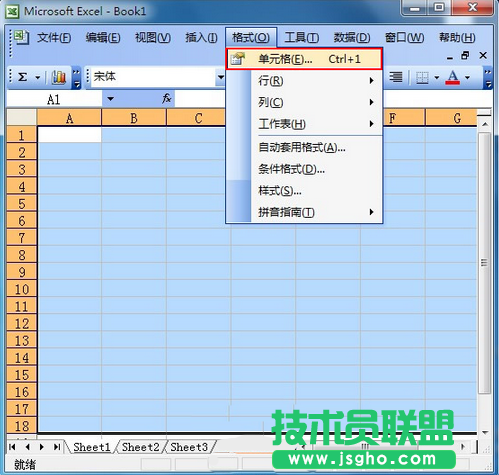Open the Chart Wizard icon
Viewport: 499px width, 475px height.
pyautogui.click(x=59, y=77)
